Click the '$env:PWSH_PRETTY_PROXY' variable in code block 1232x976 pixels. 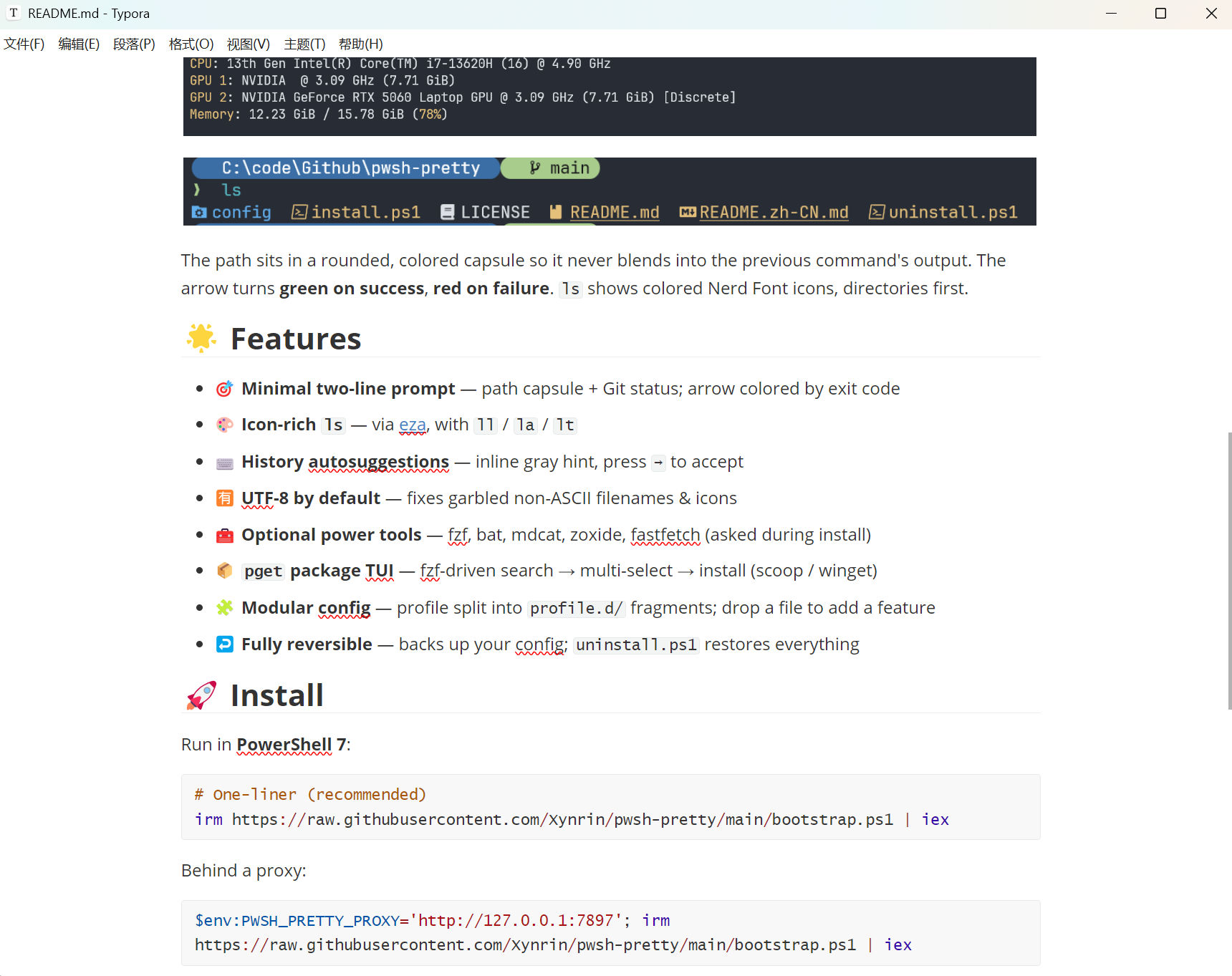tap(297, 920)
